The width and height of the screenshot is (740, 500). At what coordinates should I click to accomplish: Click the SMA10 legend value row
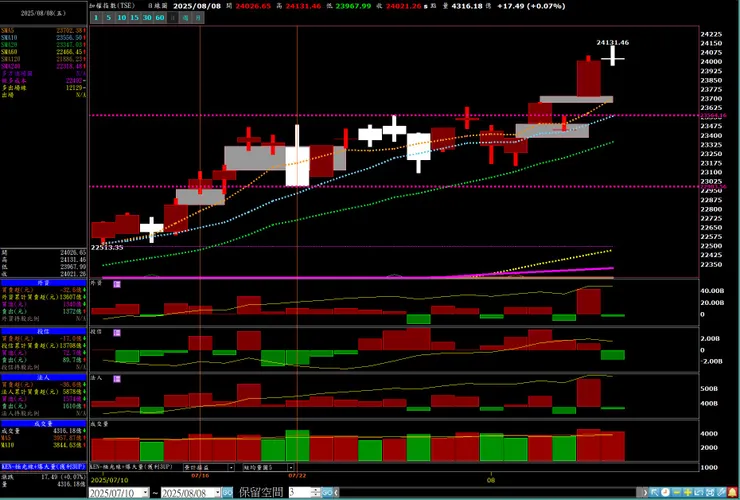[x=43, y=37]
